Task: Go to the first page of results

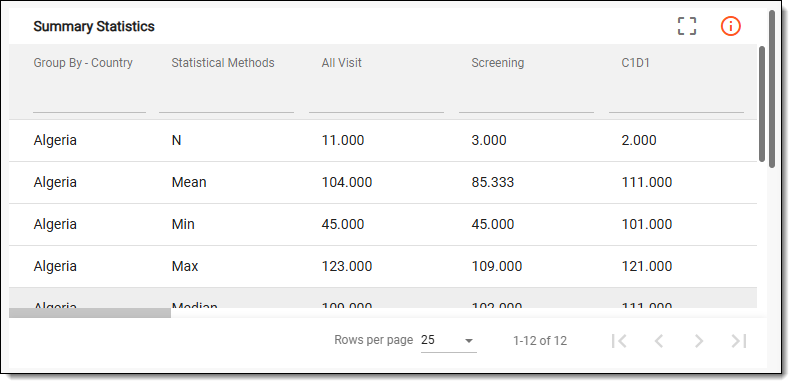Action: point(619,341)
